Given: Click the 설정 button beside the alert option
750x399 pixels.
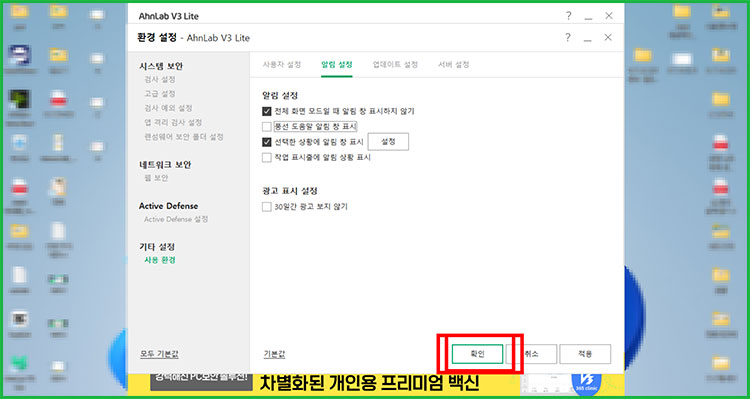Looking at the screenshot, I should [x=388, y=142].
